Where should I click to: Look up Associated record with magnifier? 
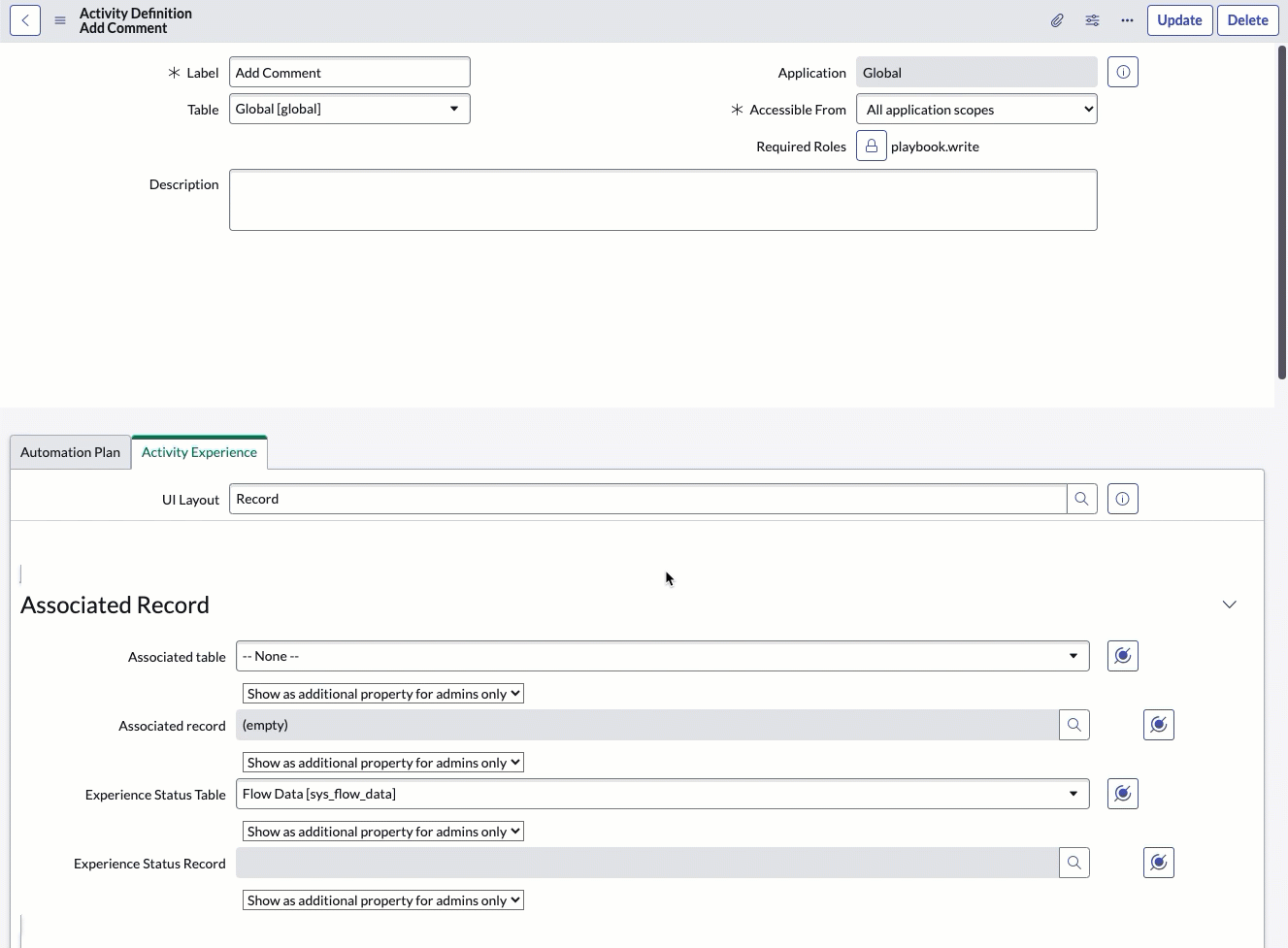[x=1074, y=725]
